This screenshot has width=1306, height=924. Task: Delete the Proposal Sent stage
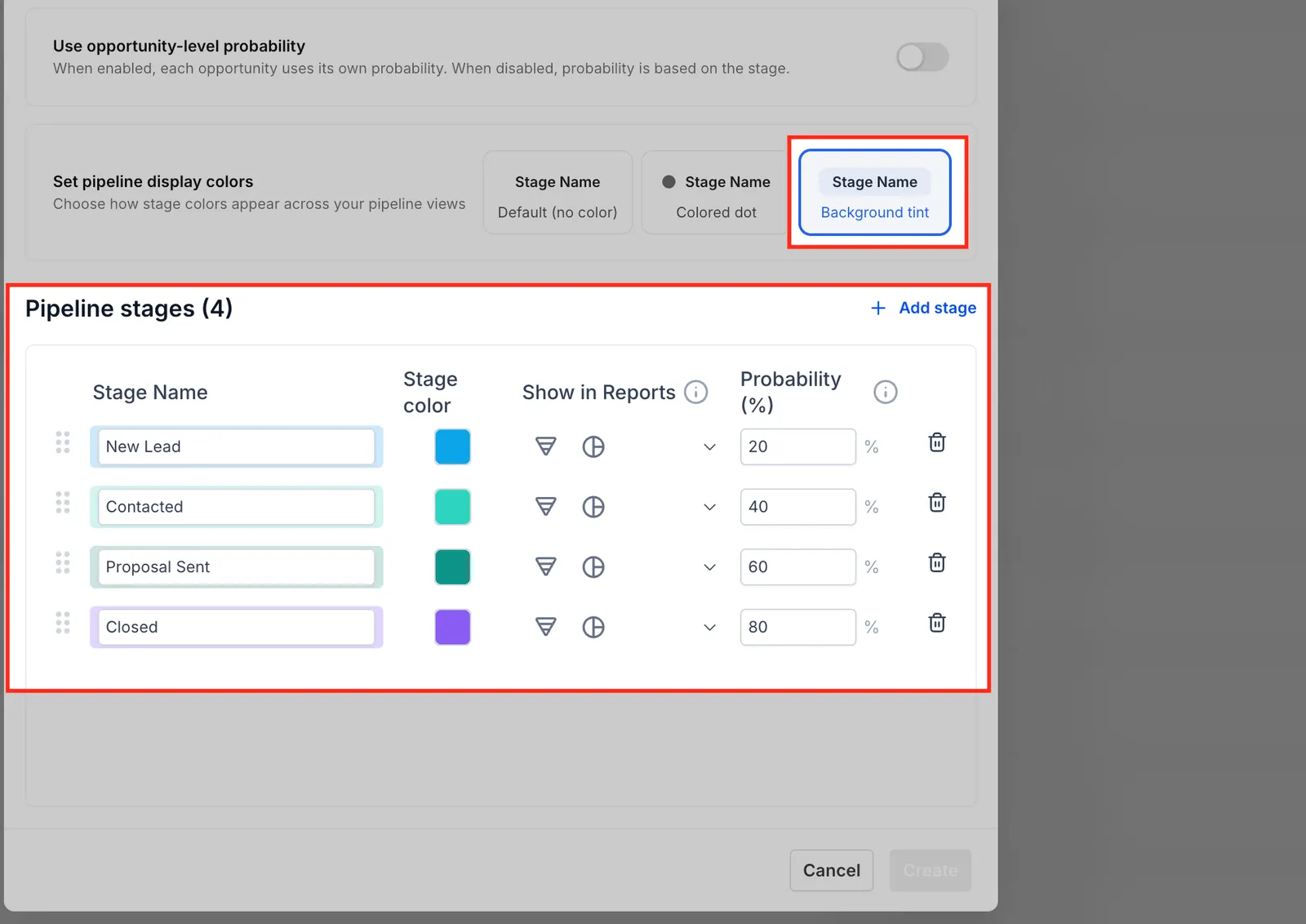point(937,562)
